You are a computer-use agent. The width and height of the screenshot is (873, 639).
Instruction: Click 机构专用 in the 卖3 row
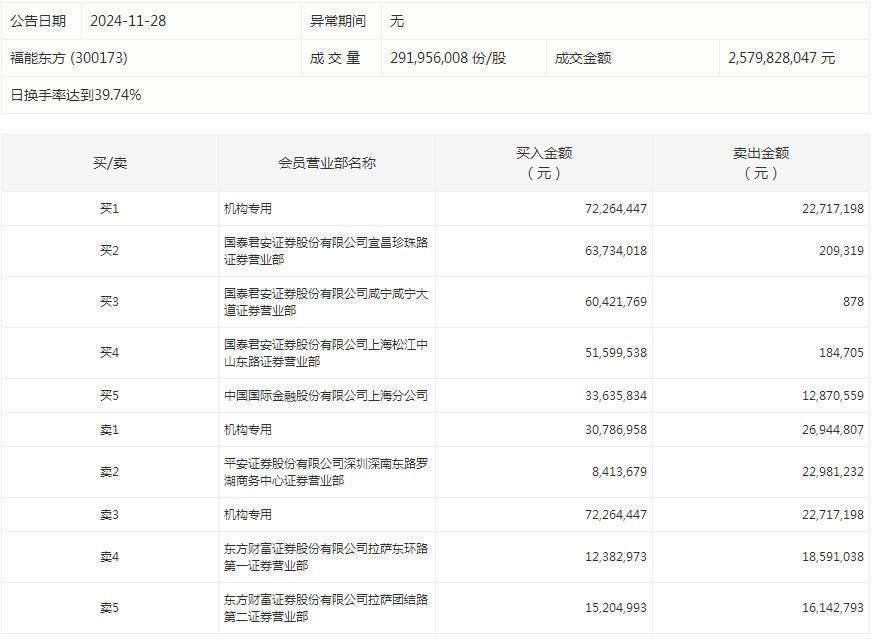coord(248,515)
